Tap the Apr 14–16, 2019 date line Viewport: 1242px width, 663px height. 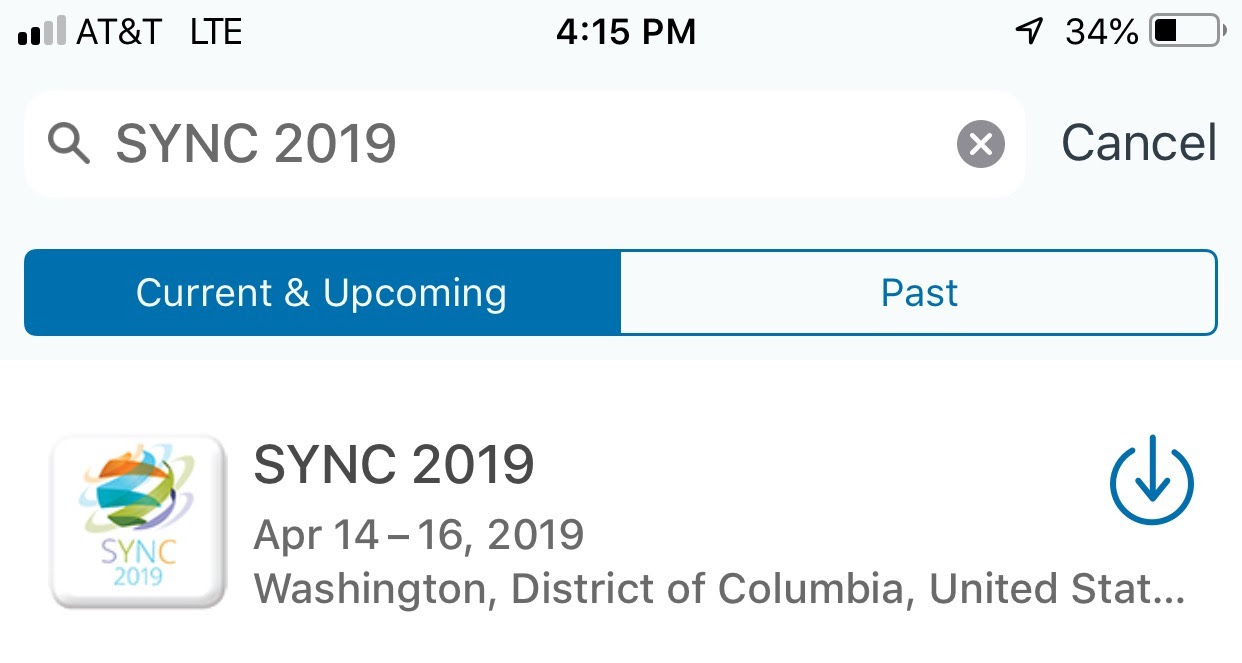[419, 535]
